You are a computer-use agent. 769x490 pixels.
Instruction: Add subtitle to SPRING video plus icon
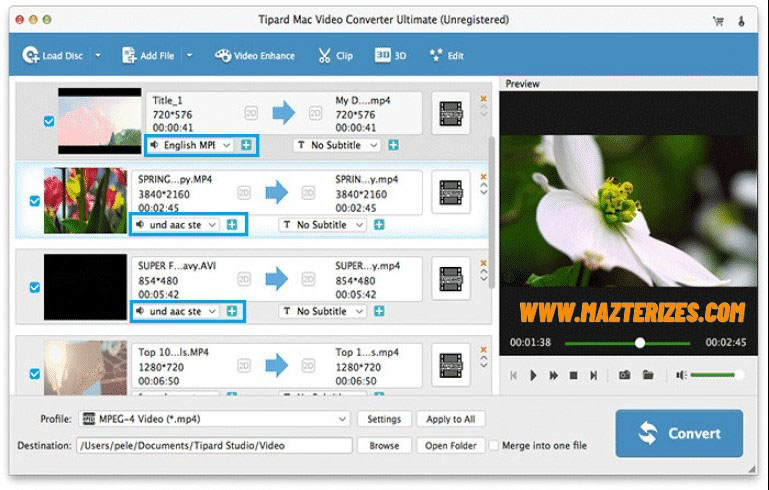coord(379,225)
